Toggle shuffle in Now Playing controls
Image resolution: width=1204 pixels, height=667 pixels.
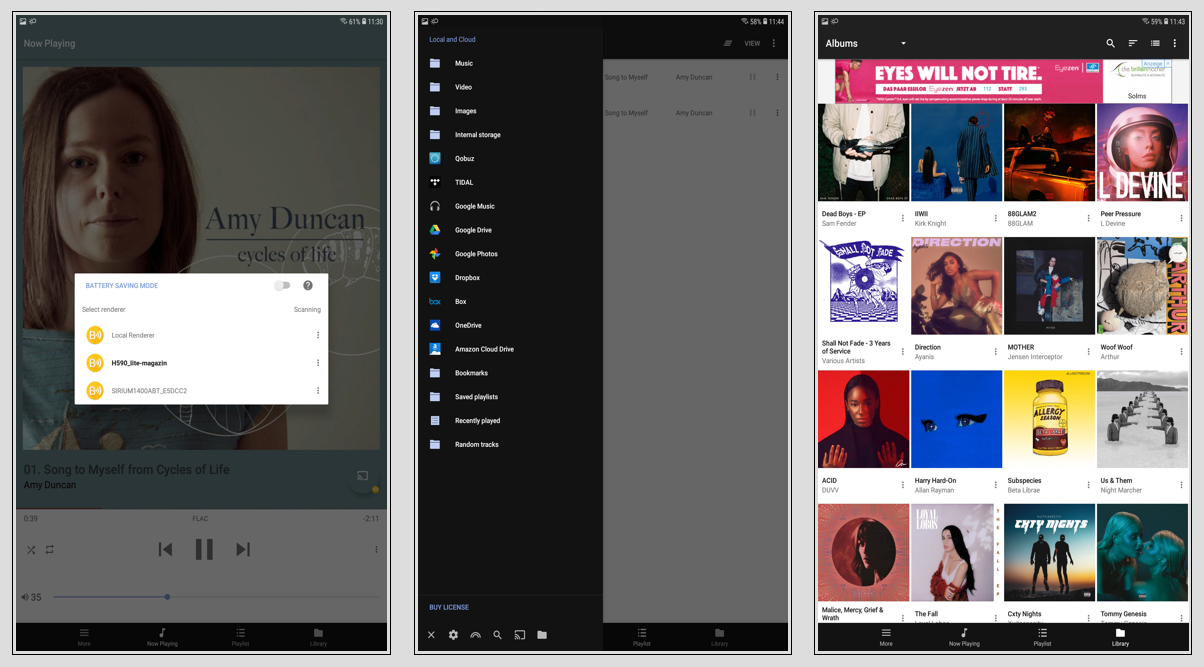[x=31, y=549]
